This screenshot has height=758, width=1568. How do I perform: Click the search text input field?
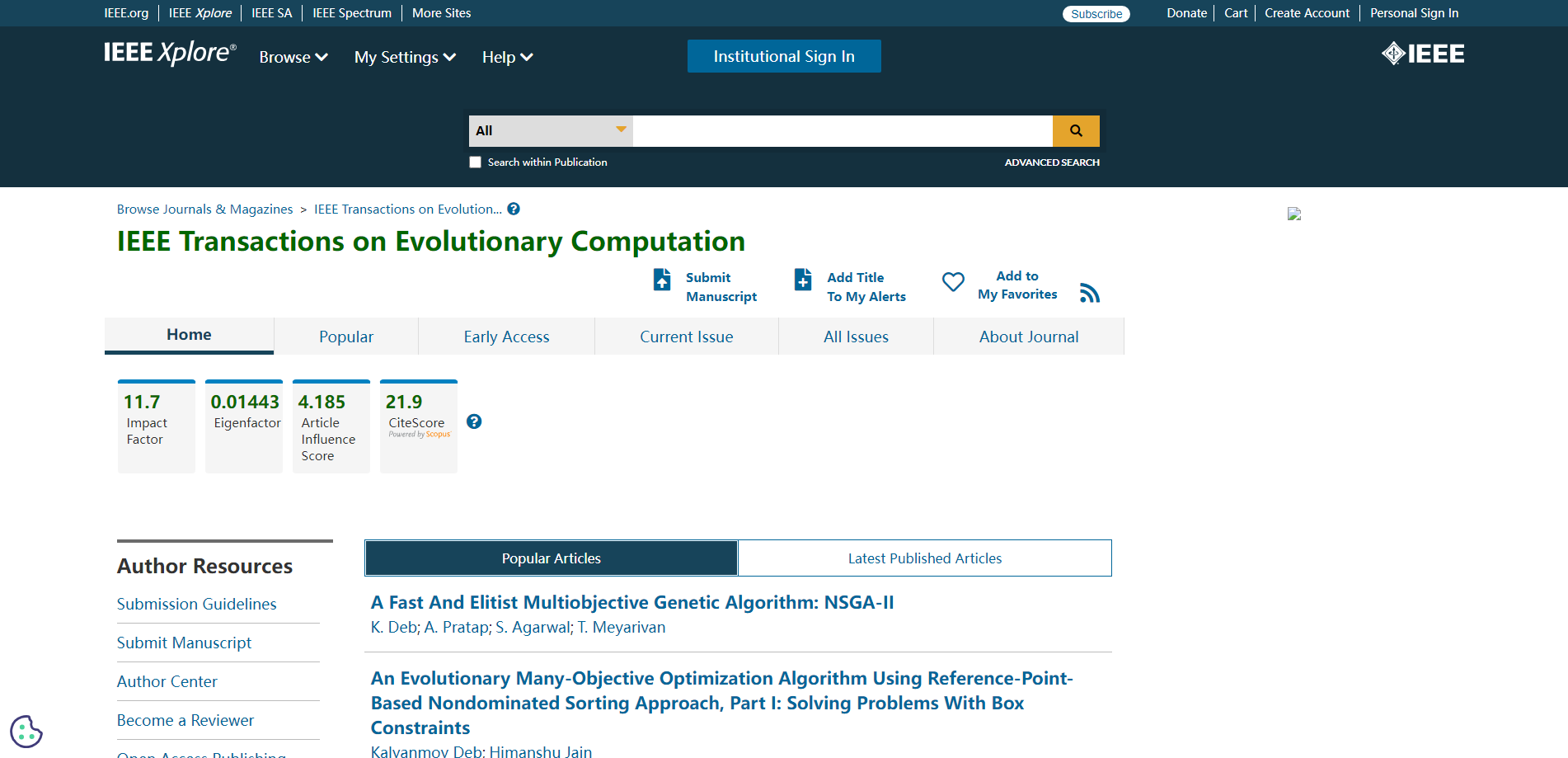point(843,131)
